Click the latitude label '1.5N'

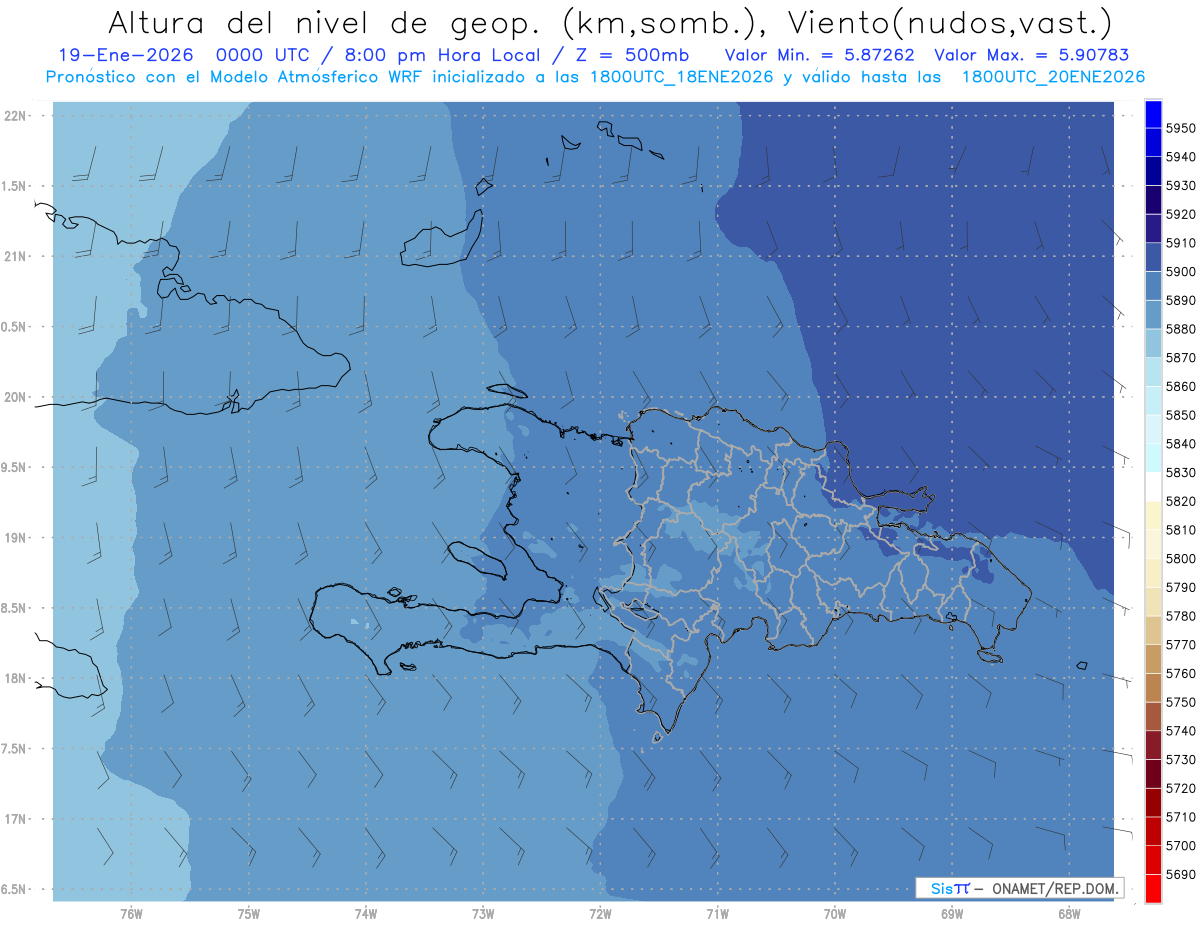point(15,186)
